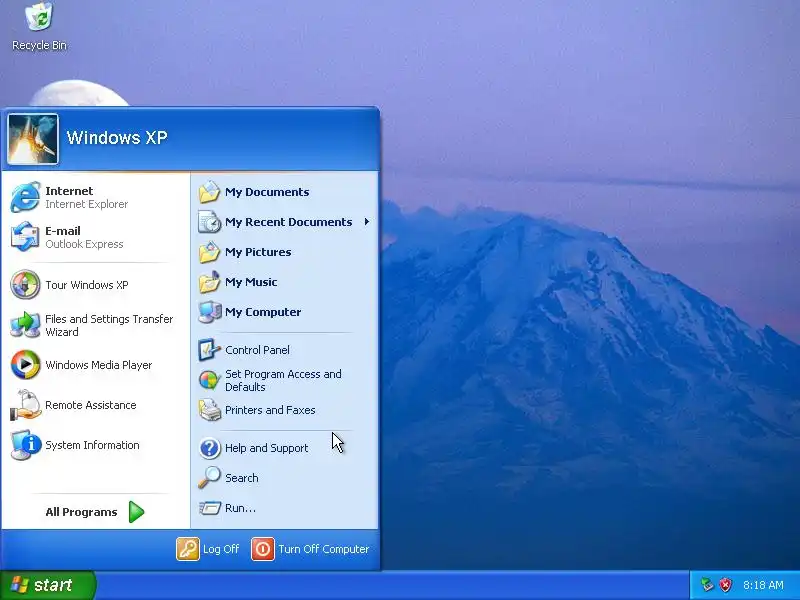The width and height of the screenshot is (800, 600).
Task: Click the Turn Off Computer power icon
Action: pos(263,549)
